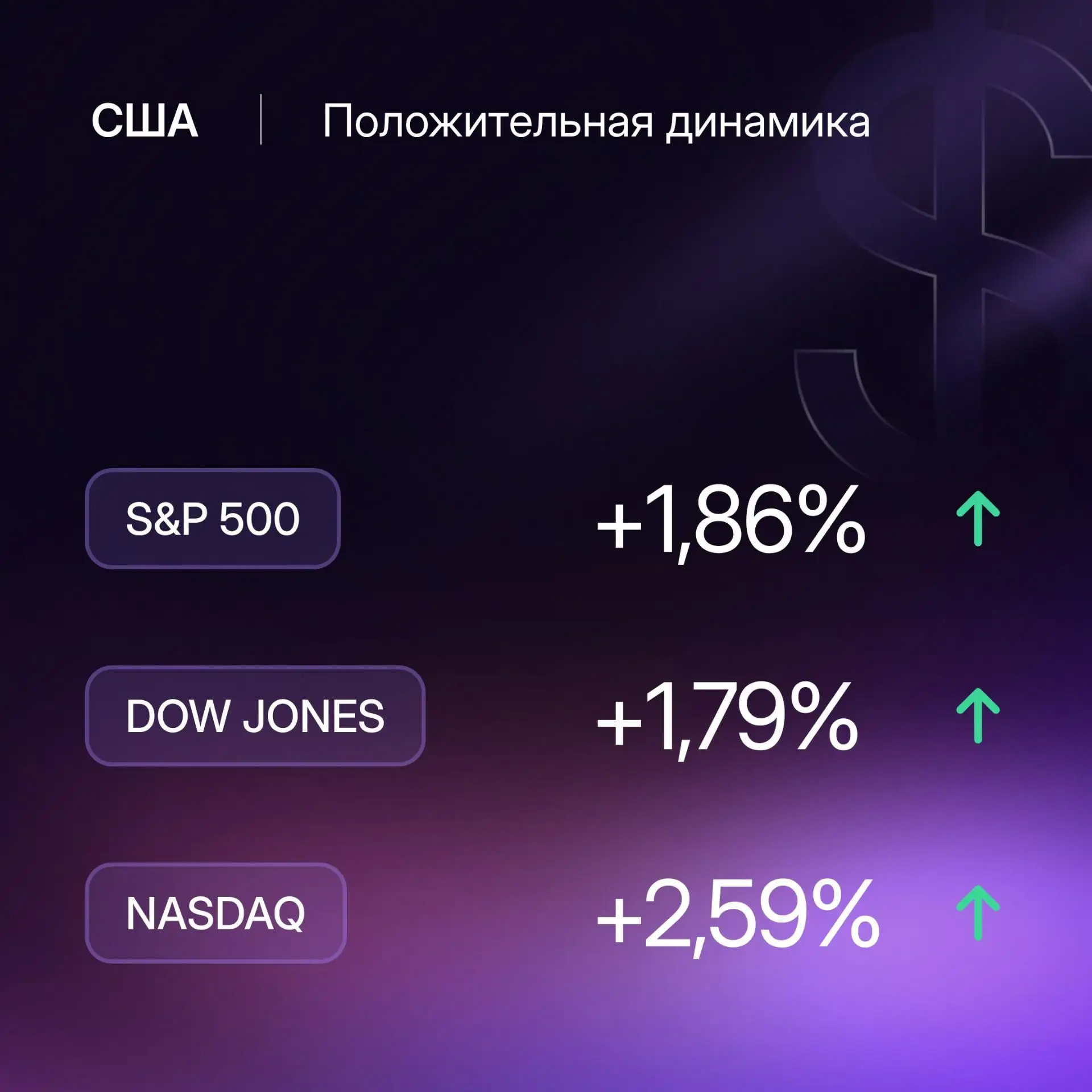The image size is (1092, 1092).
Task: Click the green up arrow beside NASDAQ value
Action: (x=978, y=913)
